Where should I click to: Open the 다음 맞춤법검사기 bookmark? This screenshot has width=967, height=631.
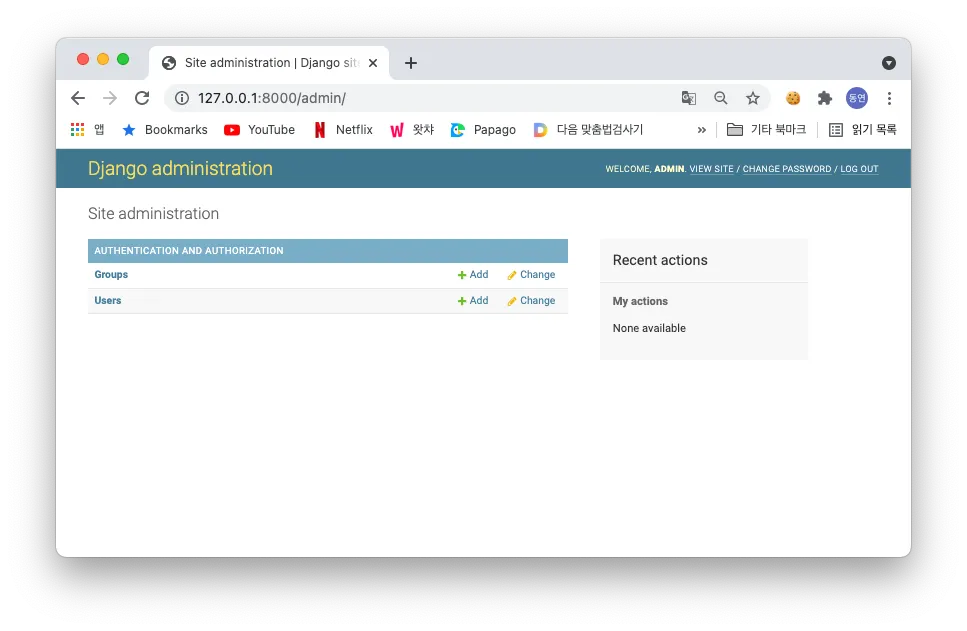click(588, 130)
